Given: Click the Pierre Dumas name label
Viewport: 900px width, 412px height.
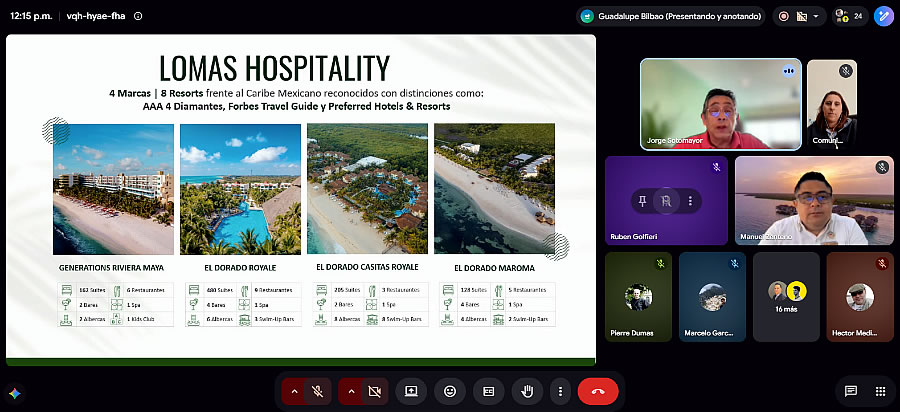Looking at the screenshot, I should pyautogui.click(x=631, y=333).
